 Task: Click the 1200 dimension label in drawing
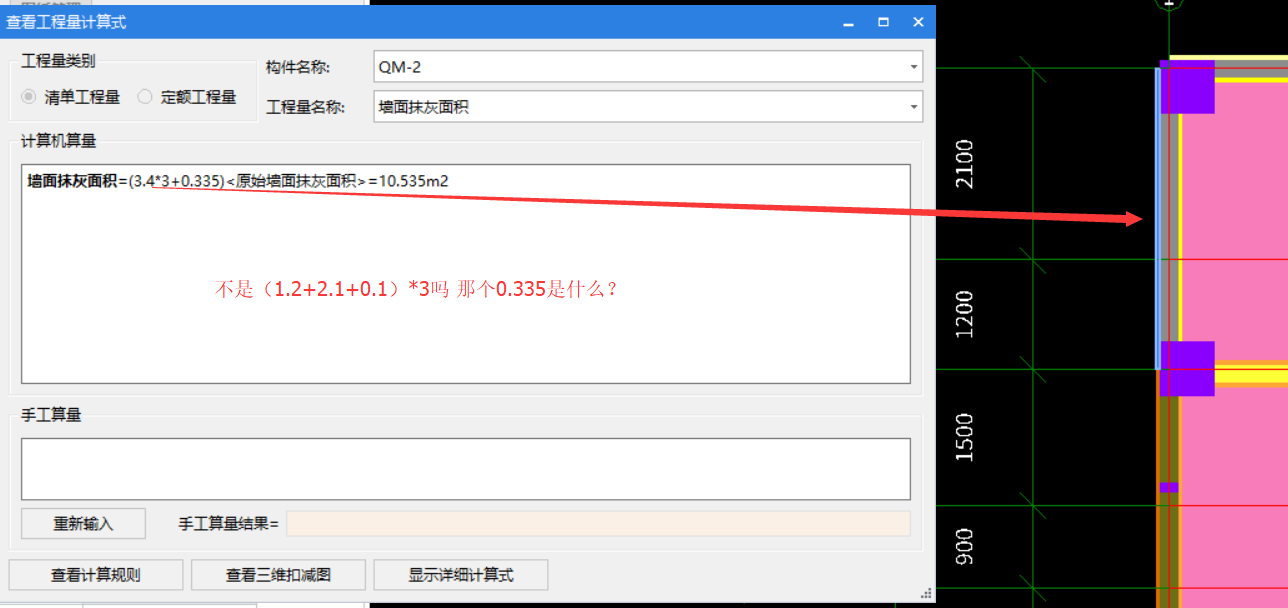click(965, 314)
